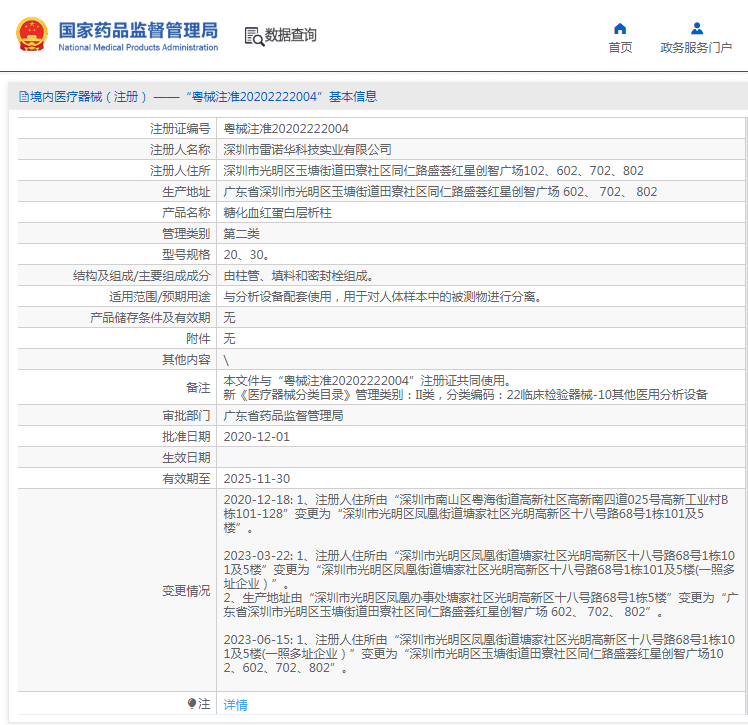
Task: Click management category 第二类
Action: (241, 234)
